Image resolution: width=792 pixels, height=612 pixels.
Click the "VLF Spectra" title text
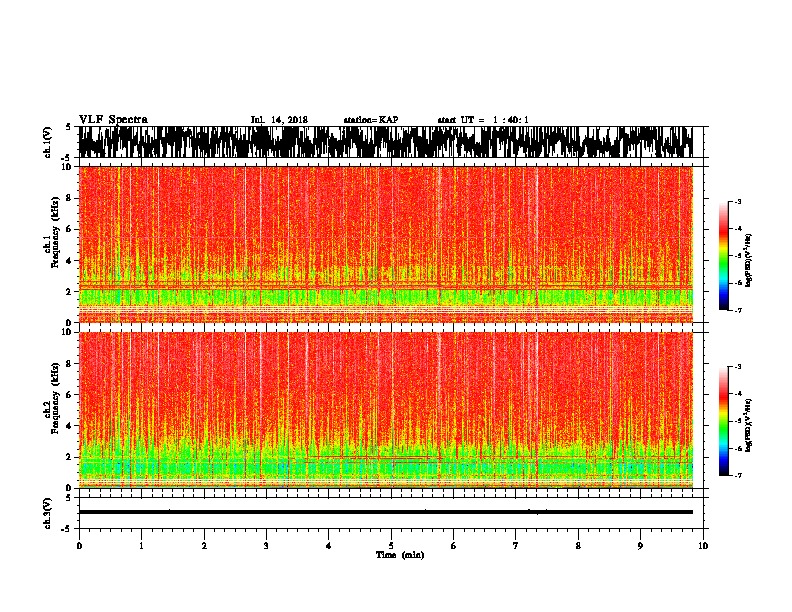[113, 120]
